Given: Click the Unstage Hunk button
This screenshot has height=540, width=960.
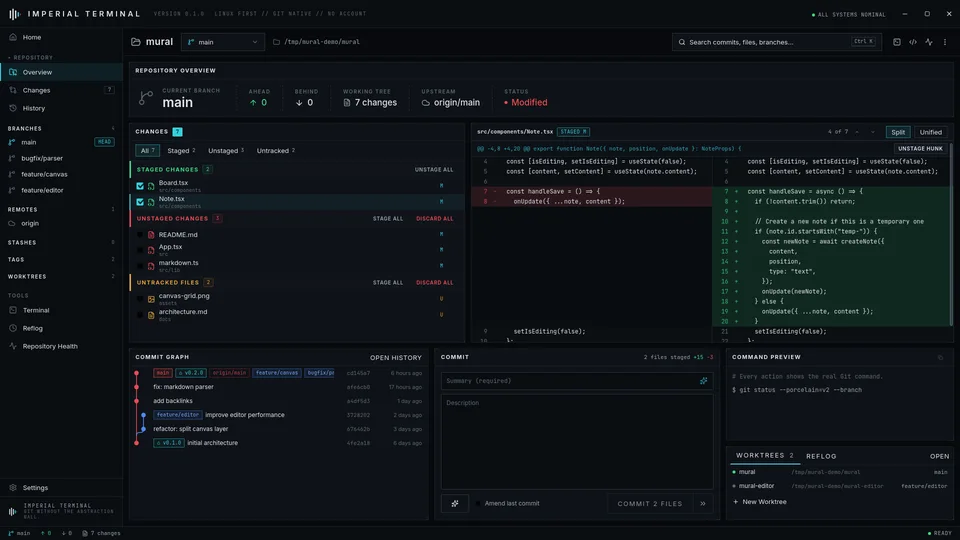Looking at the screenshot, I should click(920, 149).
